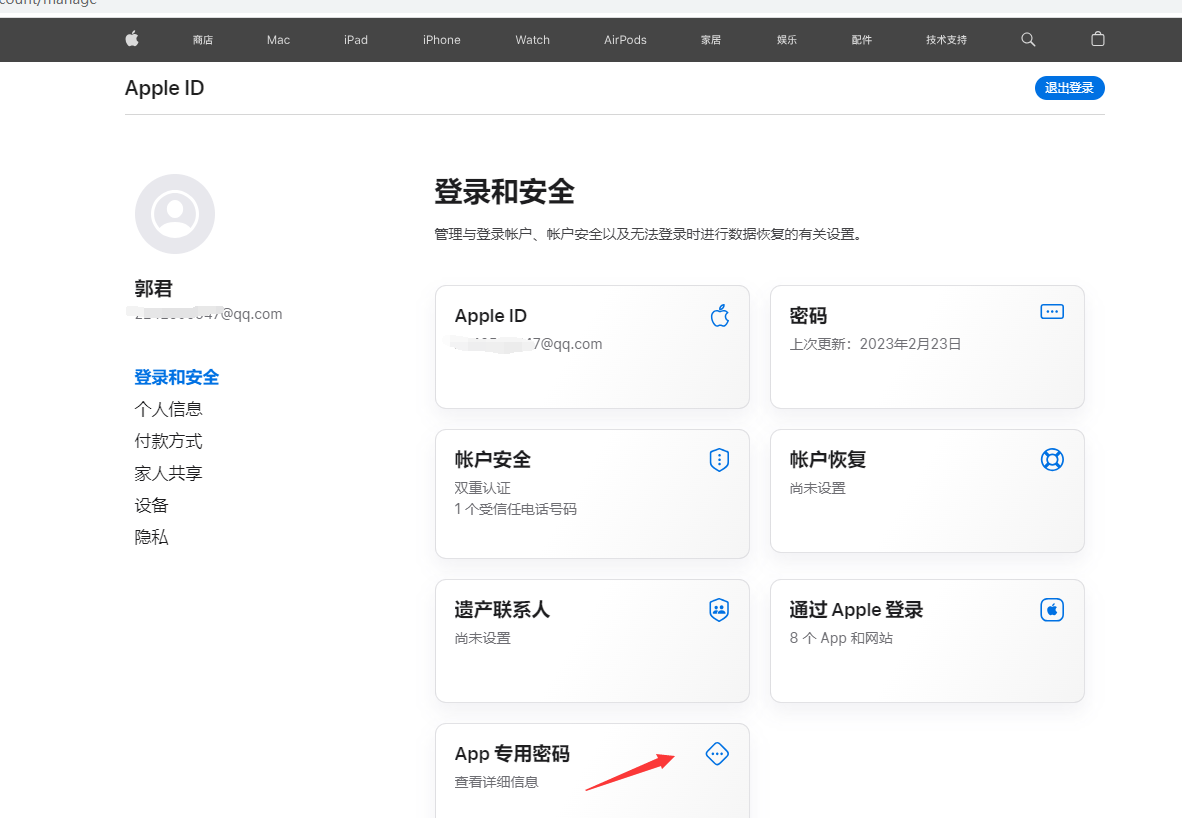
Task: Click the diamond icon on App 专用密码 card
Action: coord(717,753)
